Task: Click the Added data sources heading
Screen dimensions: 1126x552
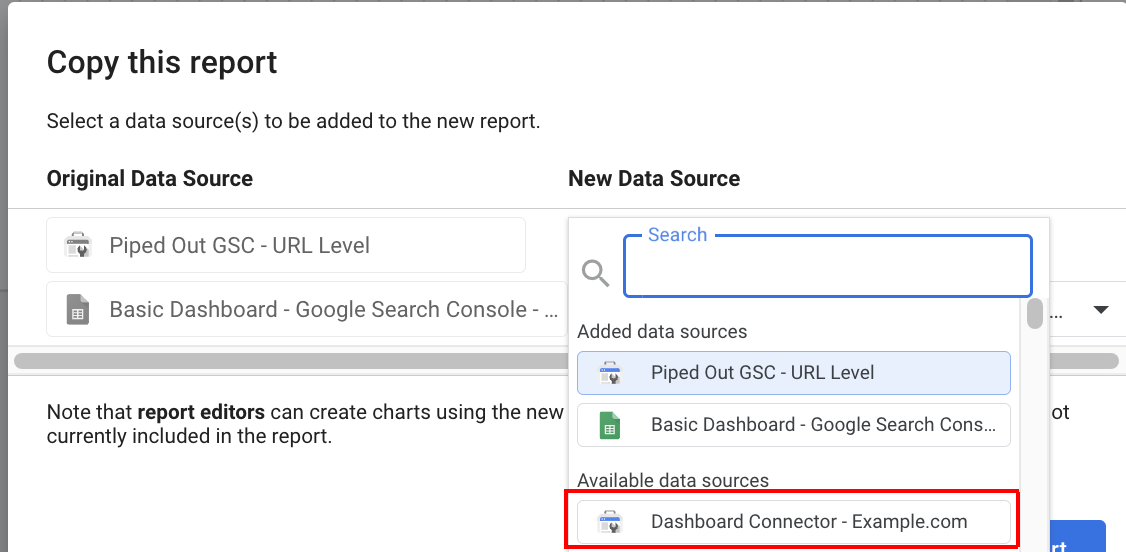Action: (662, 332)
